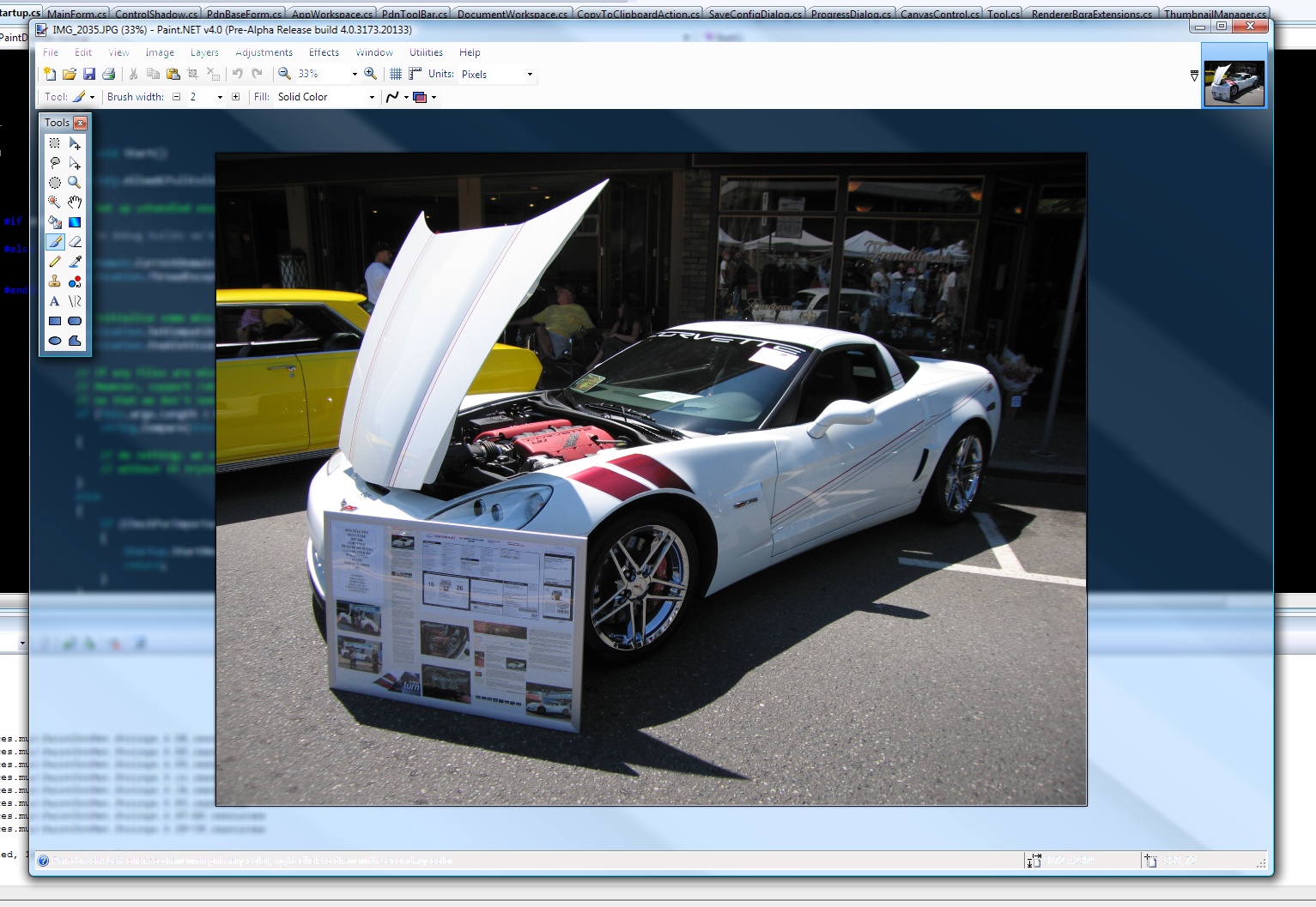Image resolution: width=1316 pixels, height=907 pixels.
Task: Close the Tools floating panel
Action: tap(81, 123)
